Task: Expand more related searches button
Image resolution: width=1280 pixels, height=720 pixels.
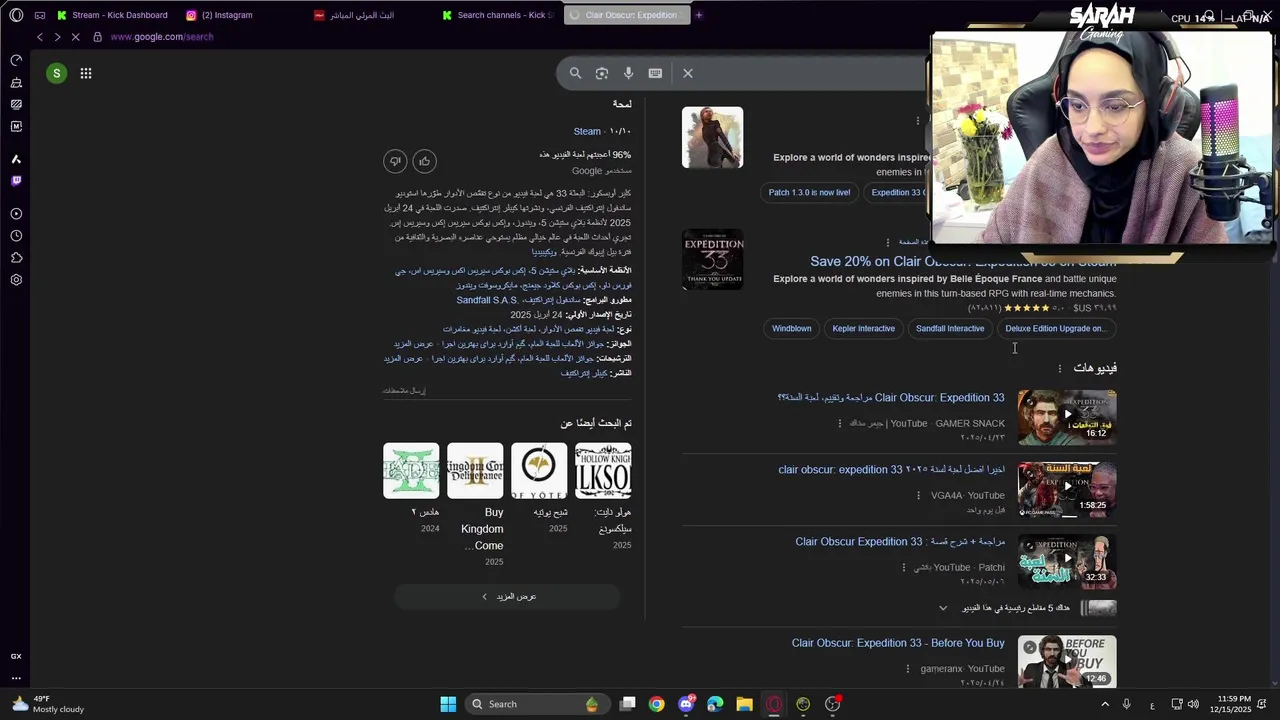Action: coord(507,597)
